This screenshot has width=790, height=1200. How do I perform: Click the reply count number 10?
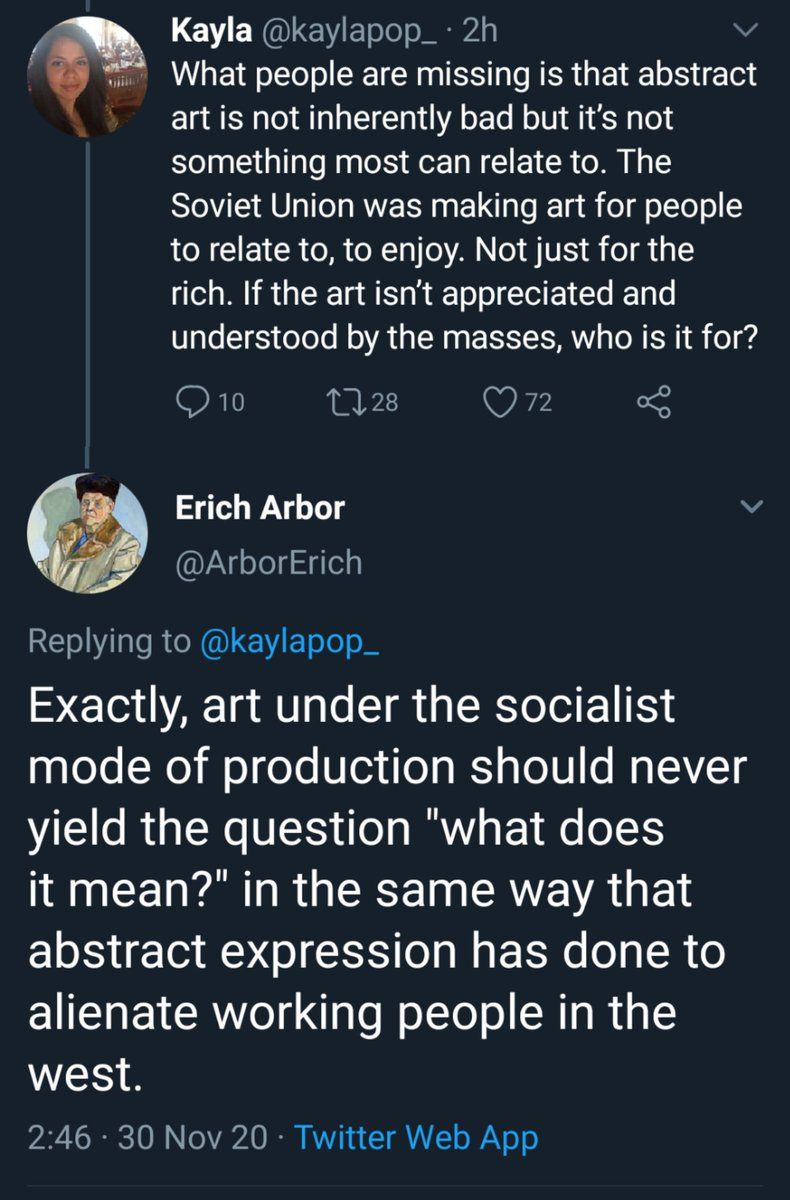[x=230, y=402]
